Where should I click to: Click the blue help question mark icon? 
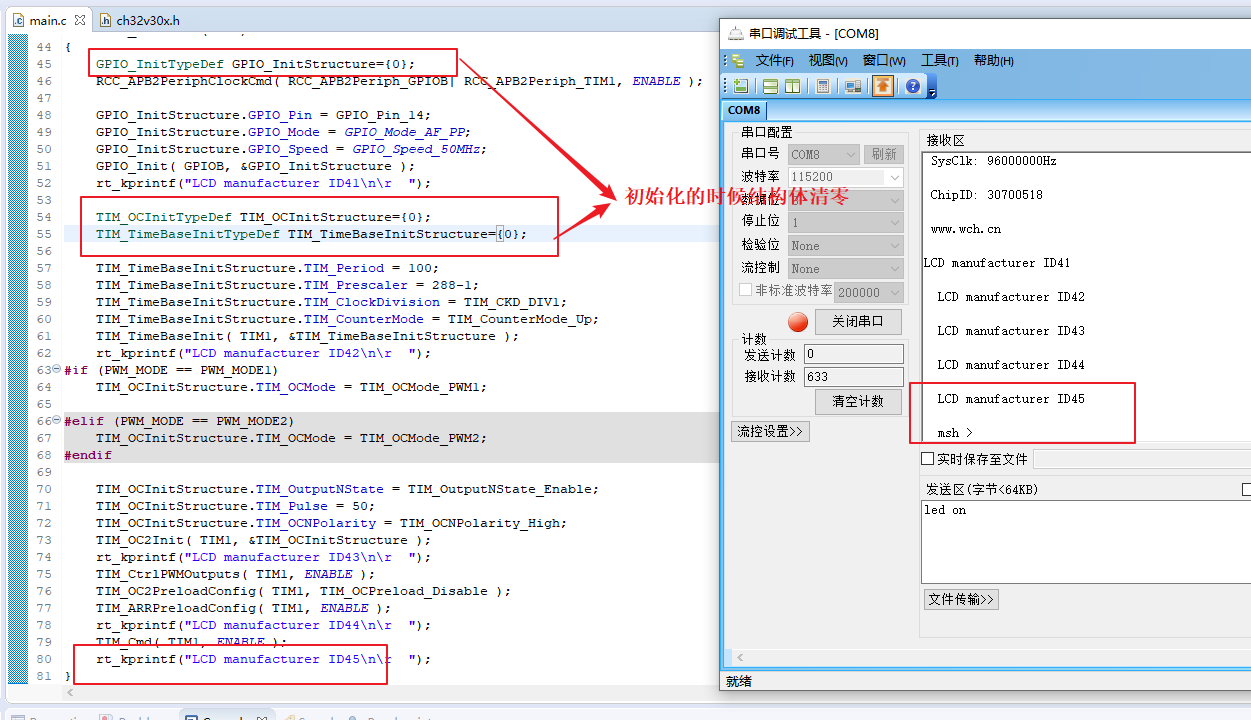point(913,86)
